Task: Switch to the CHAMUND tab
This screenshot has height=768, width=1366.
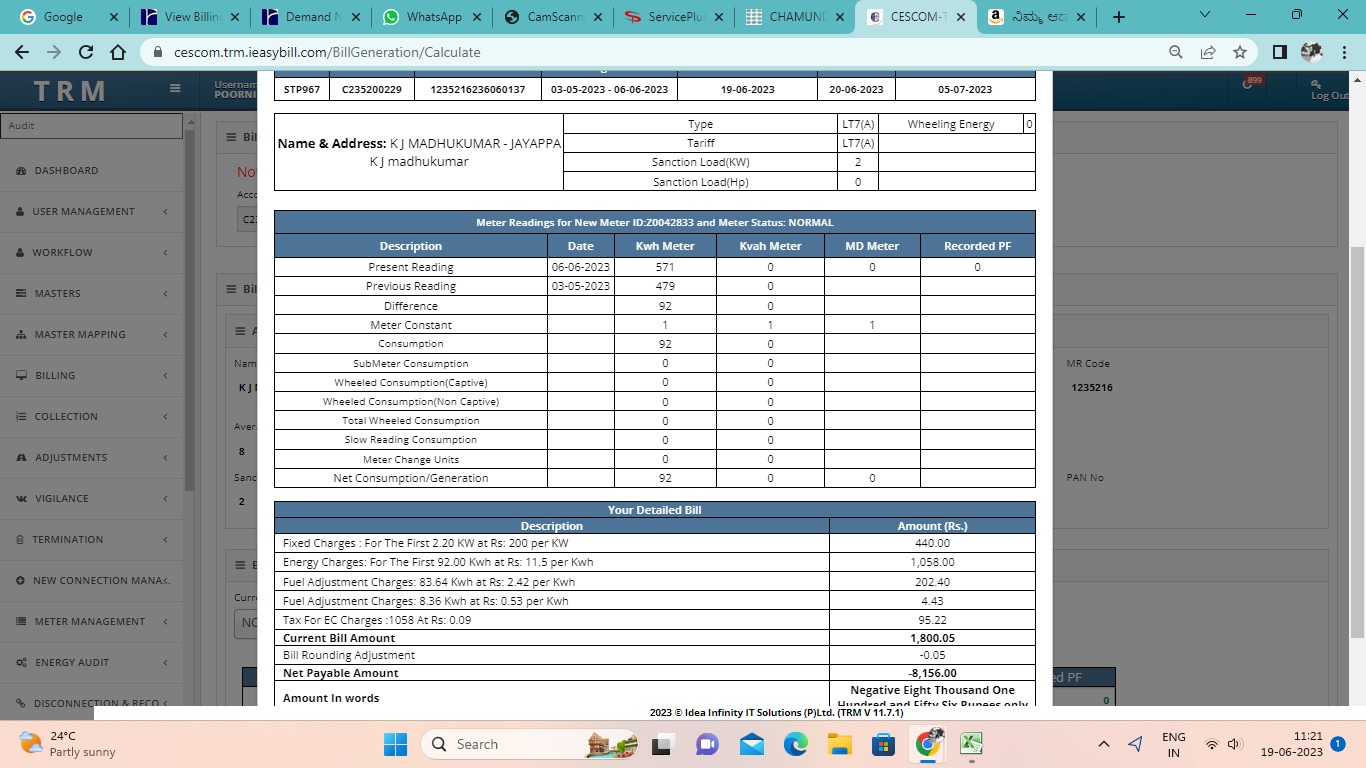Action: 794,17
